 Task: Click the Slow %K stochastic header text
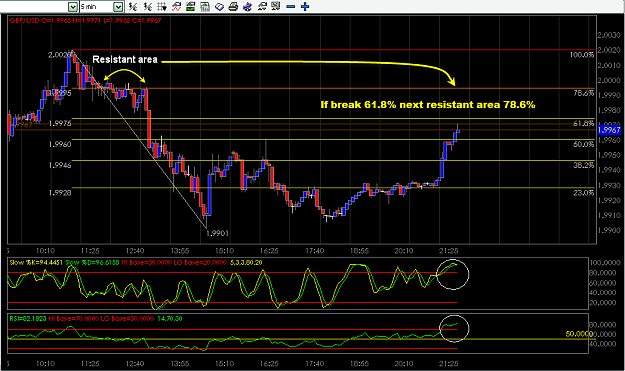click(x=36, y=263)
